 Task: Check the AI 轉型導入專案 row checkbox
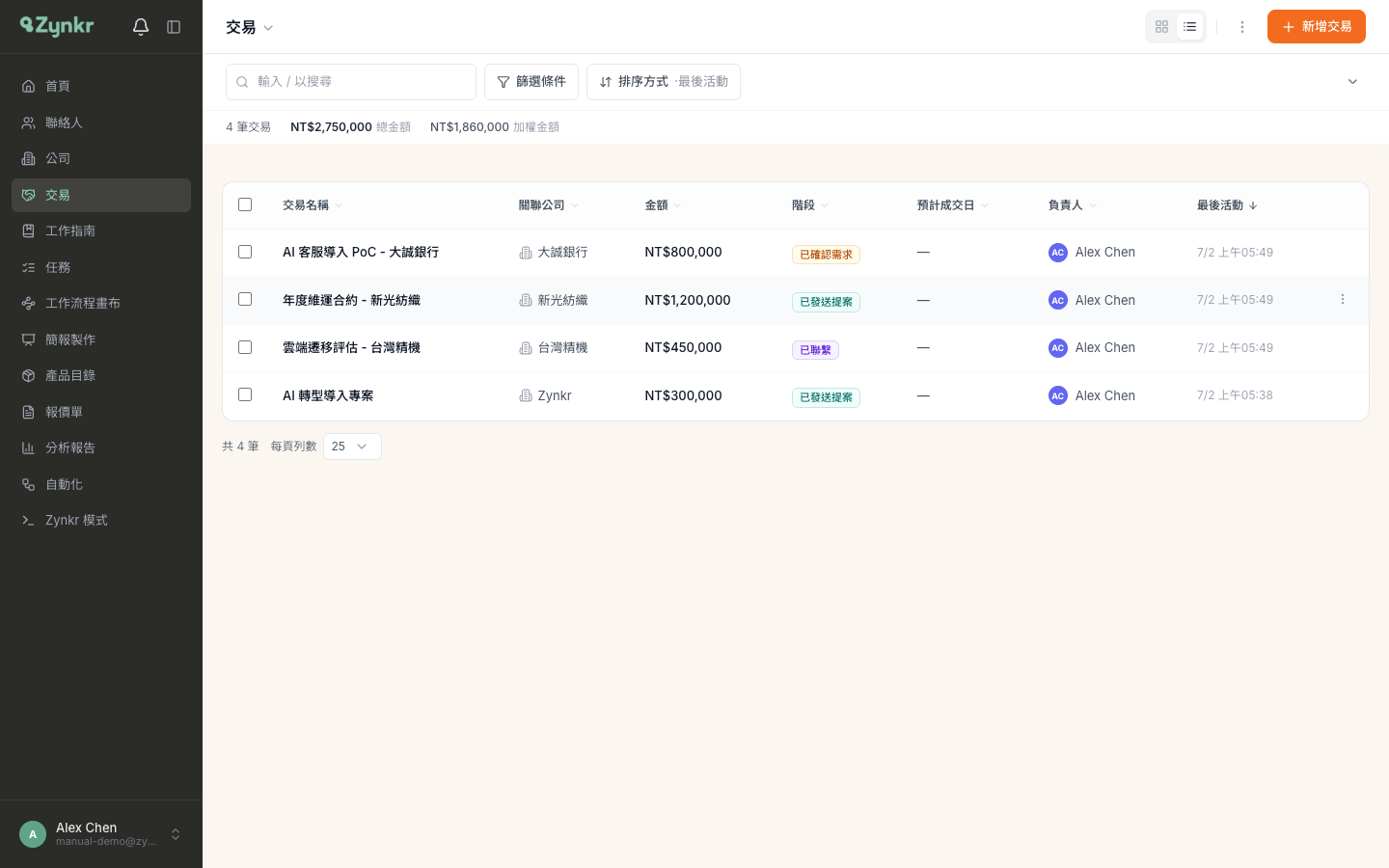(x=245, y=394)
